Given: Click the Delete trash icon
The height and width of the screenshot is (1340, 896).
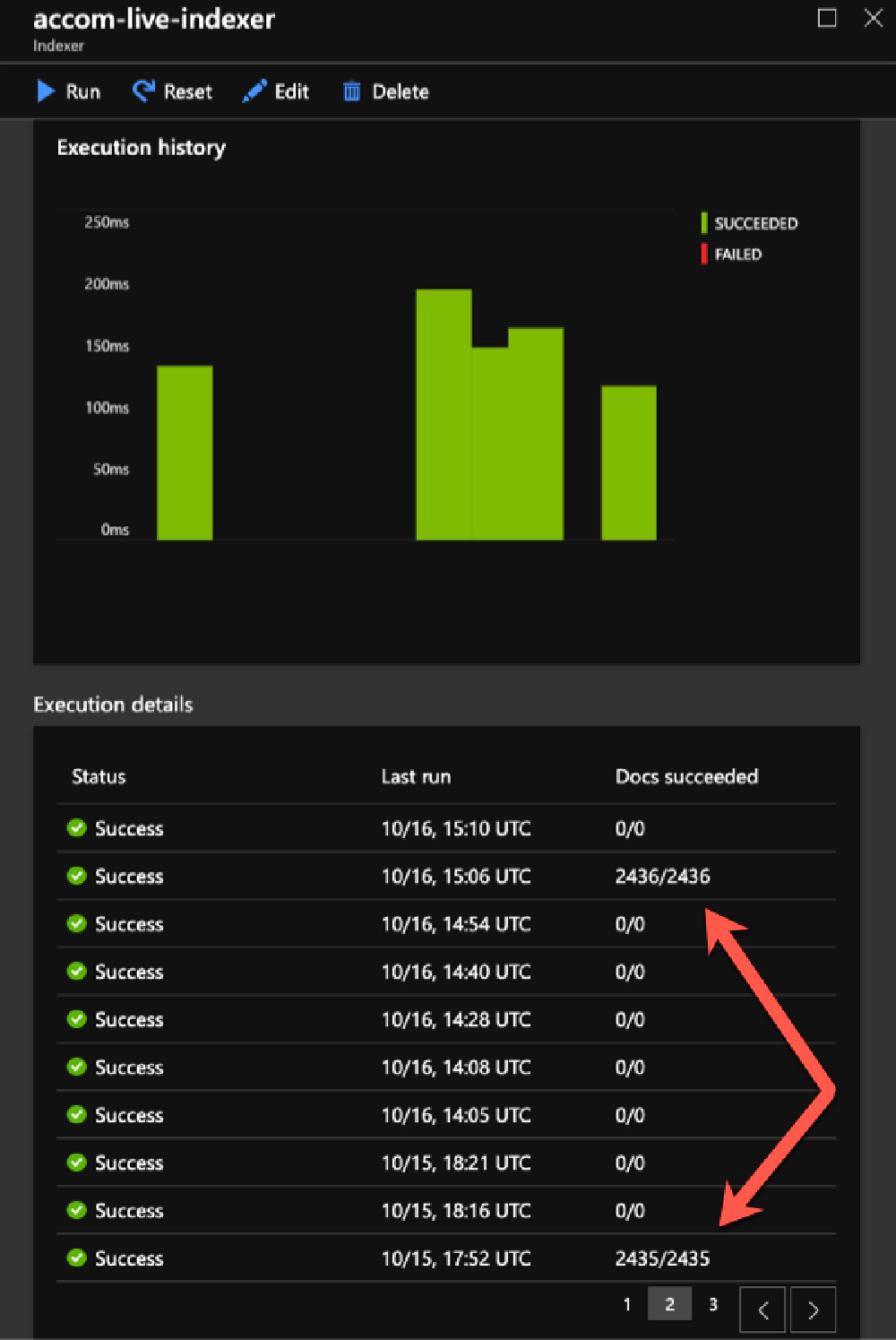Looking at the screenshot, I should [x=351, y=91].
